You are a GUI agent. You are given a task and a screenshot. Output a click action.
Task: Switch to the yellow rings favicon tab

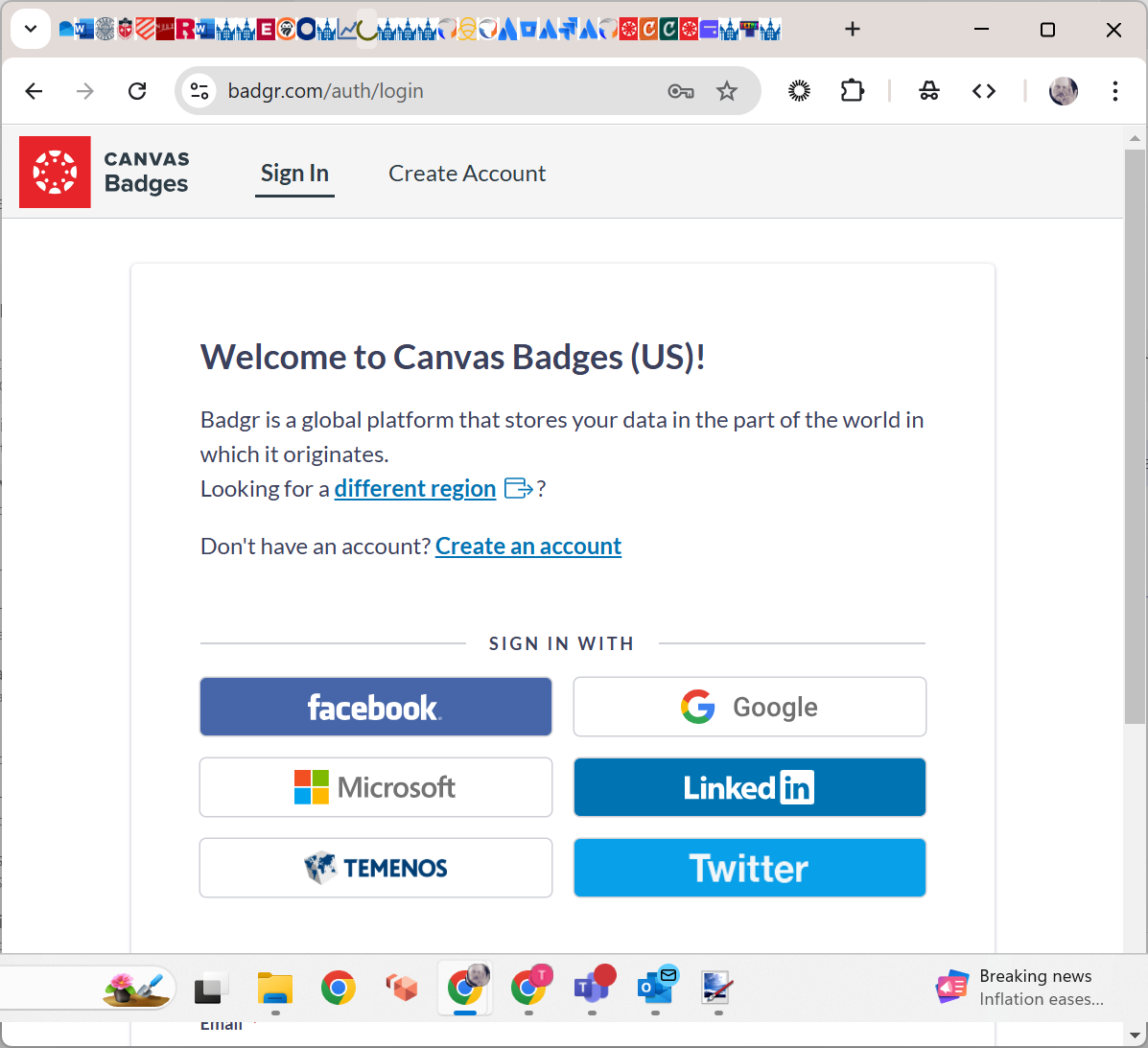pyautogui.click(x=467, y=30)
